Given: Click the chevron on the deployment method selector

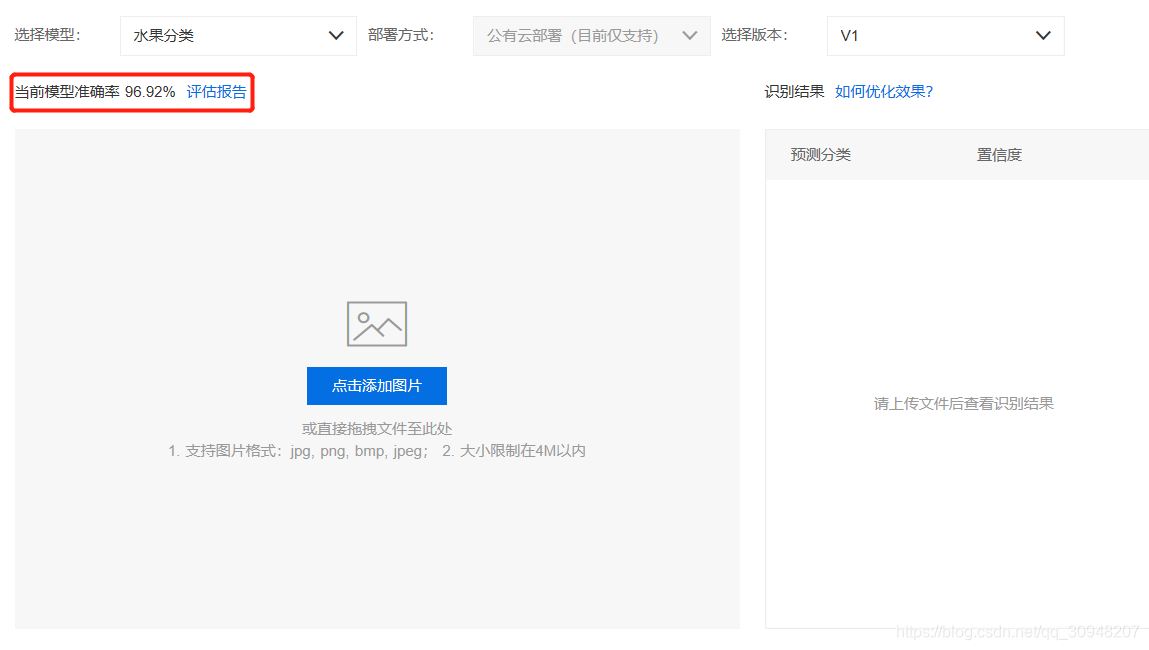Looking at the screenshot, I should point(689,35).
